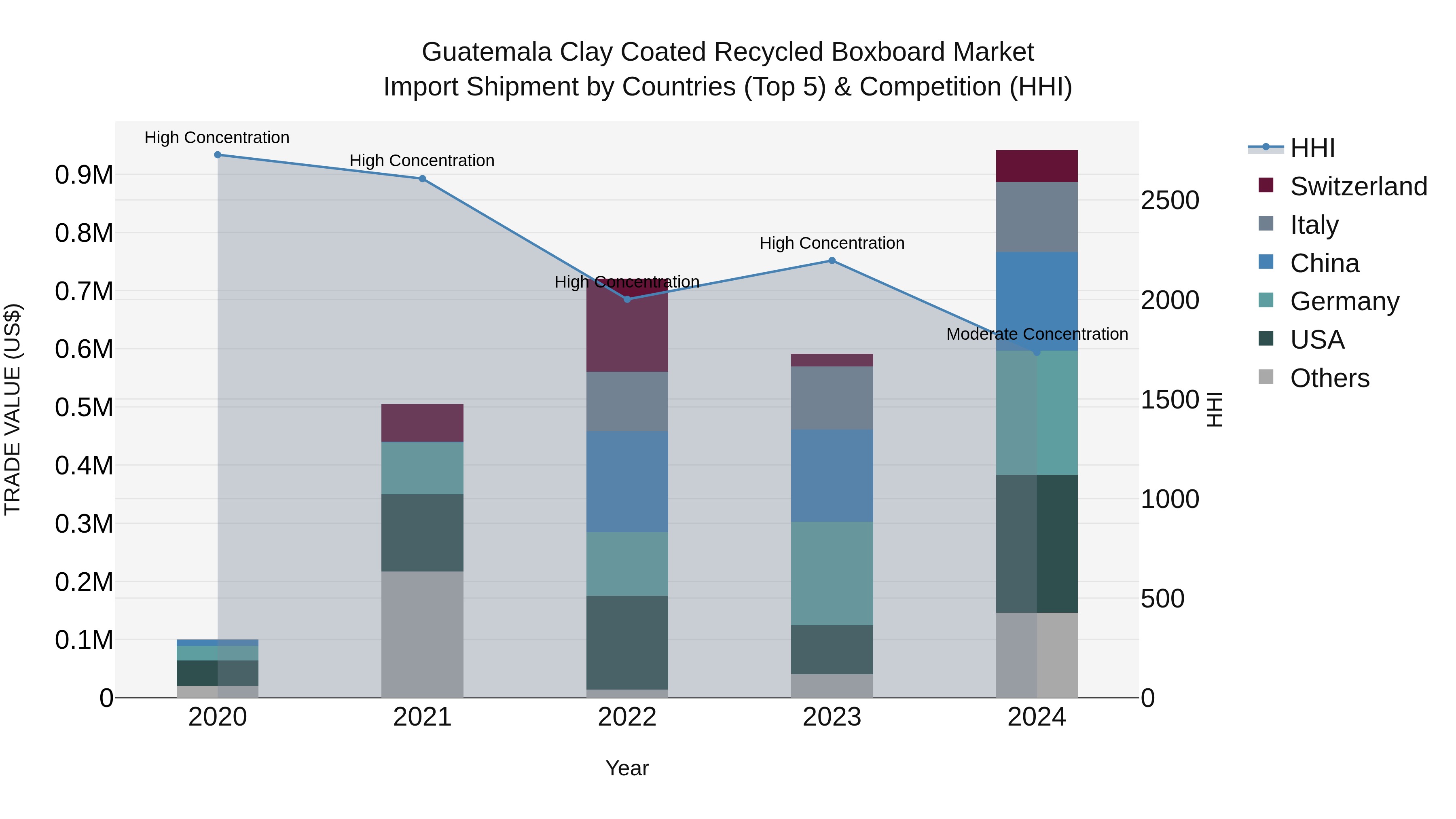Click the 2021 USA bar segment
This screenshot has height=819, width=1456.
pyautogui.click(x=422, y=533)
